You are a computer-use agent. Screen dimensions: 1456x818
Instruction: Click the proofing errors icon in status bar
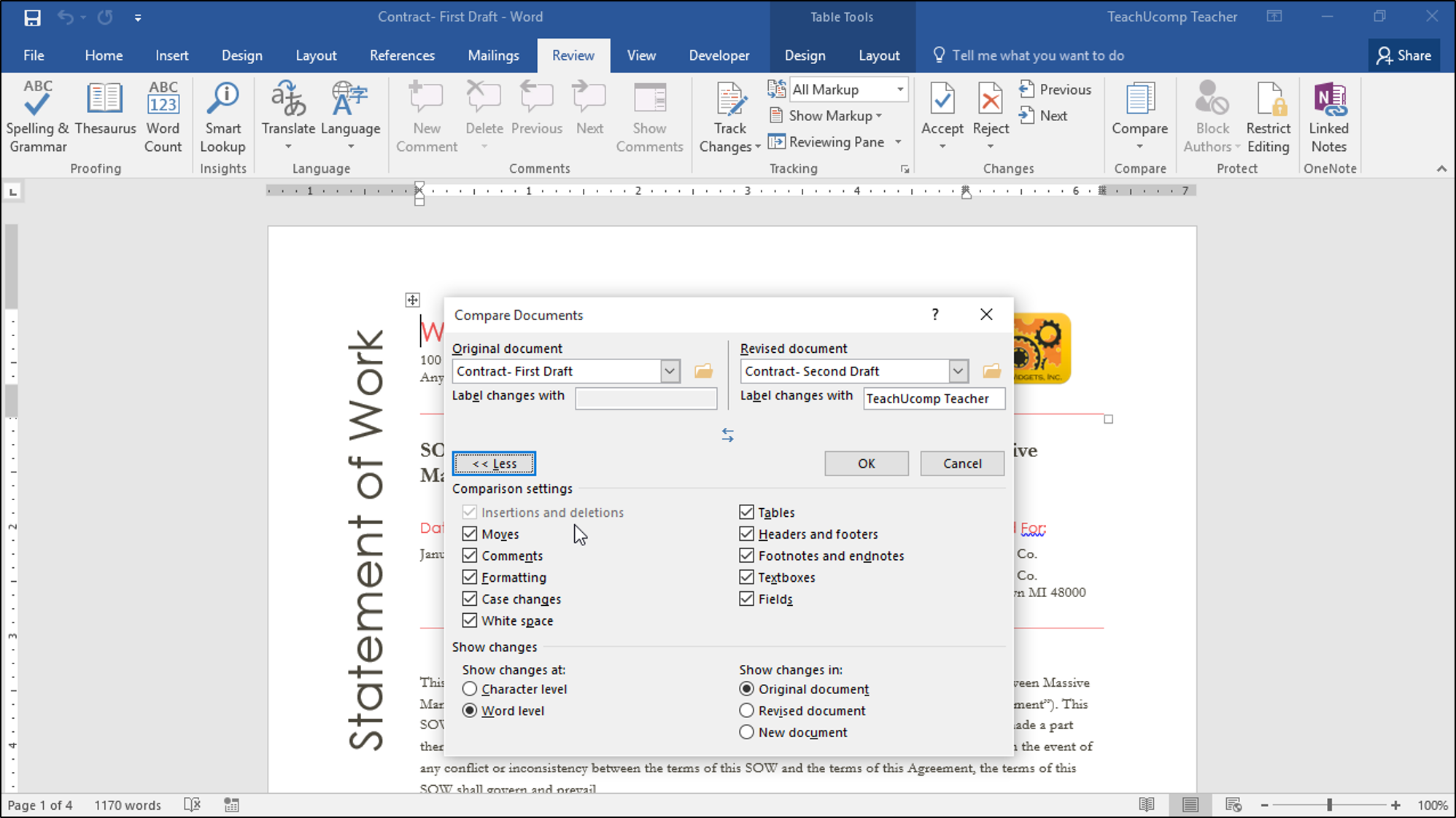[192, 805]
